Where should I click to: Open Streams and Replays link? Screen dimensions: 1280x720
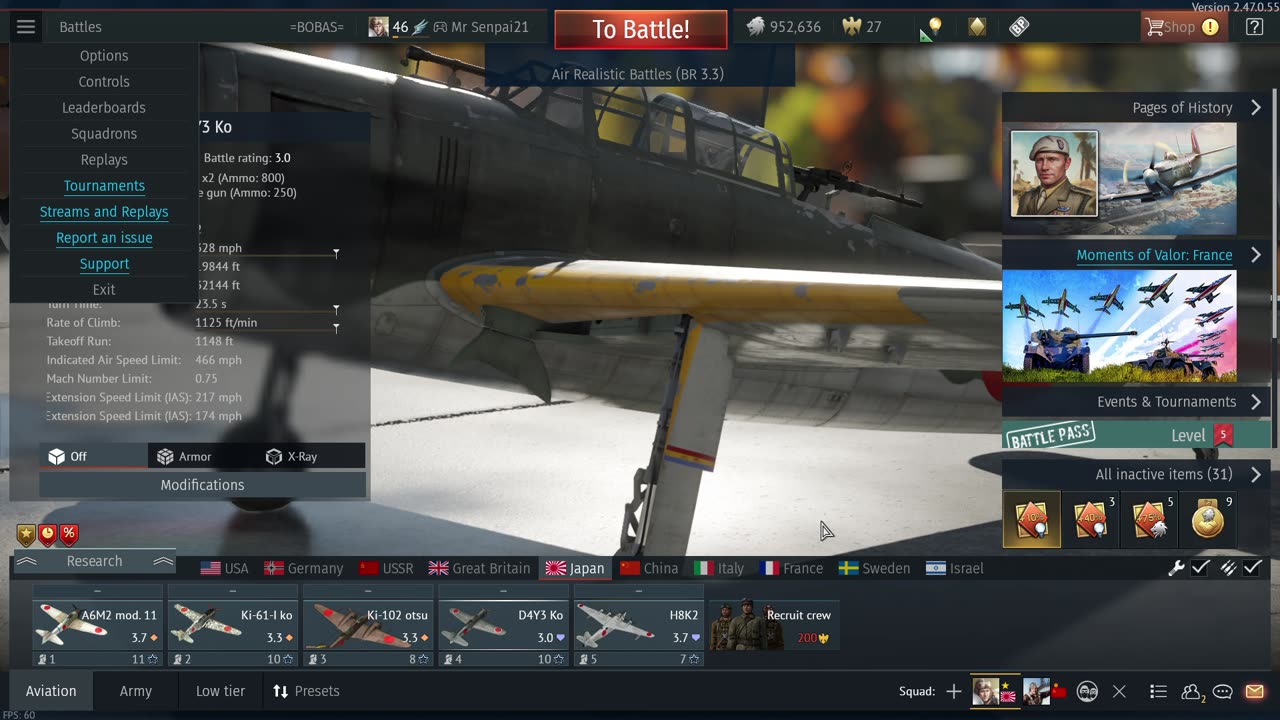click(104, 212)
